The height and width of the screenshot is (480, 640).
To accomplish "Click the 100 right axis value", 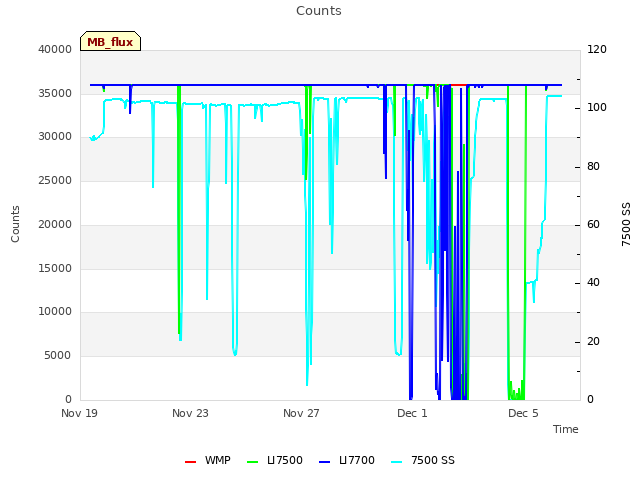I will point(597,108).
